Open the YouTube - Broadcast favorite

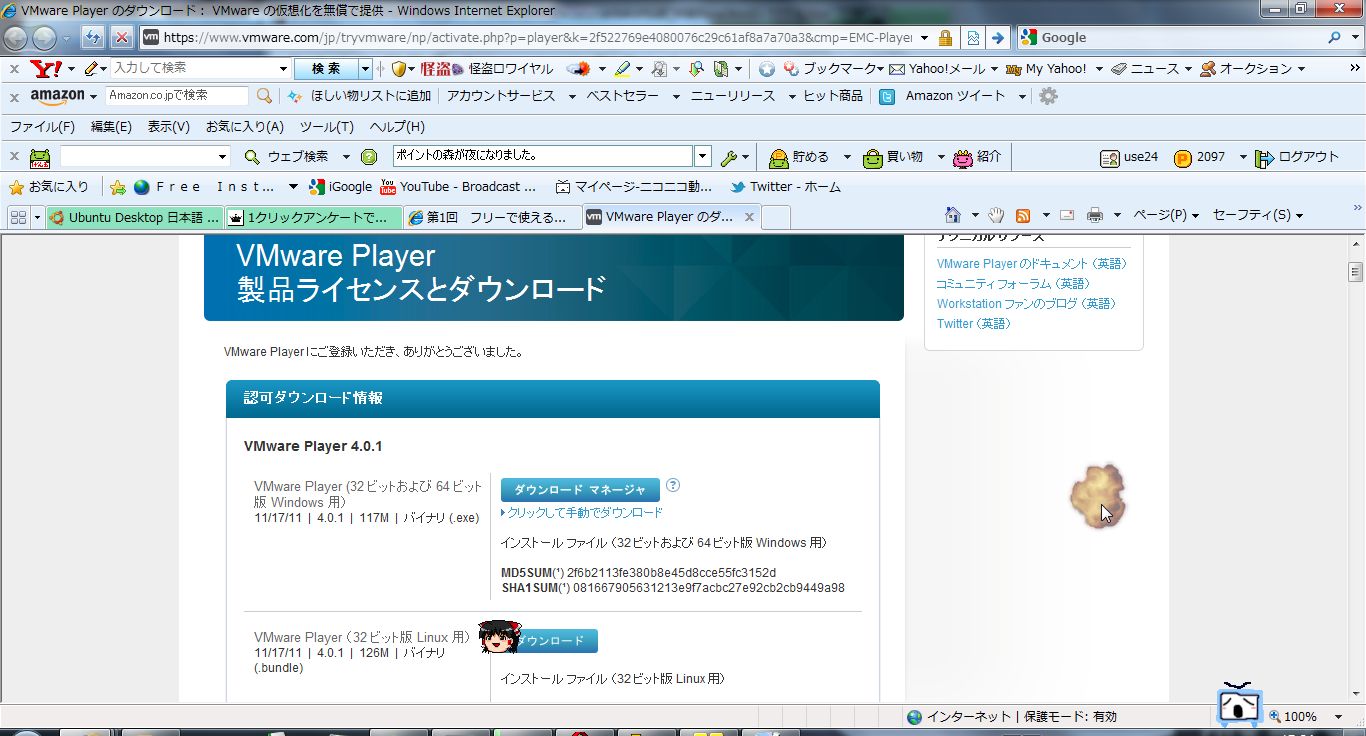pos(458,187)
